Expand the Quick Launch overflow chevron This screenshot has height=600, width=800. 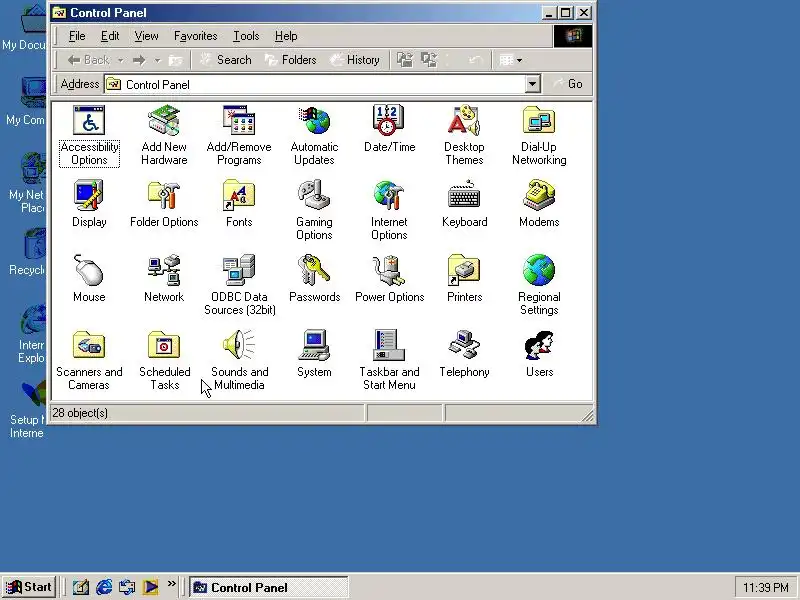(171, 584)
